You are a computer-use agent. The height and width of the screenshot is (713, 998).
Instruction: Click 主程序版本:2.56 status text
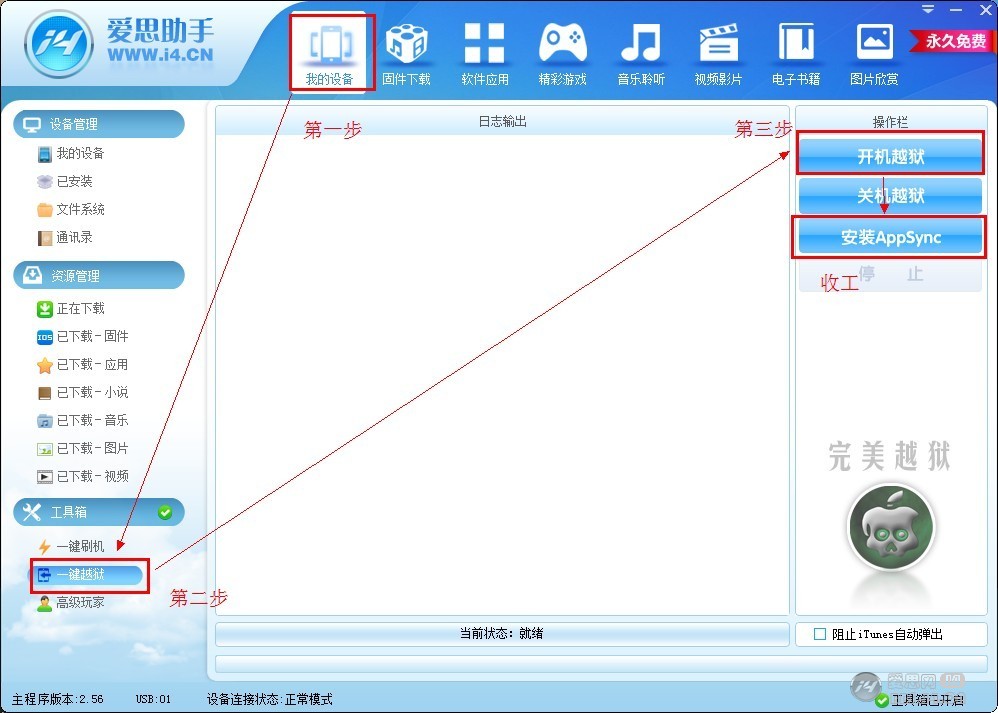pos(58,699)
